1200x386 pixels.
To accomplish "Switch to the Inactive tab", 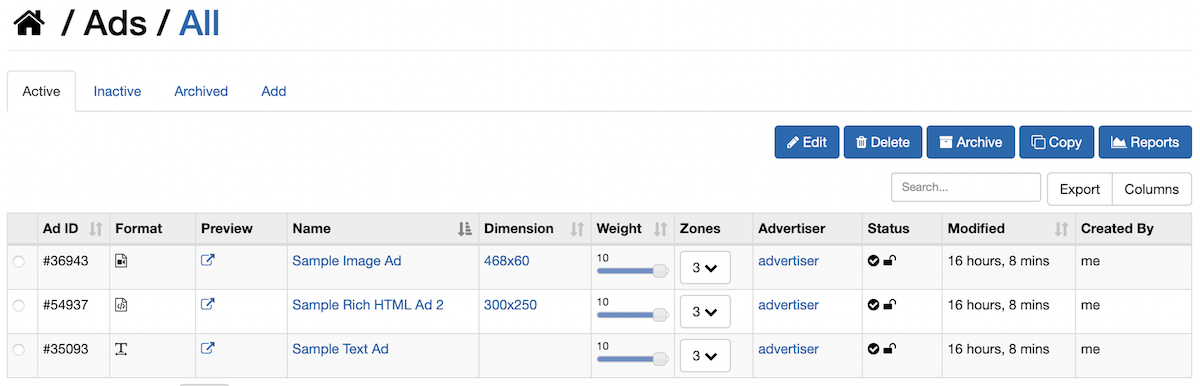I will [117, 91].
